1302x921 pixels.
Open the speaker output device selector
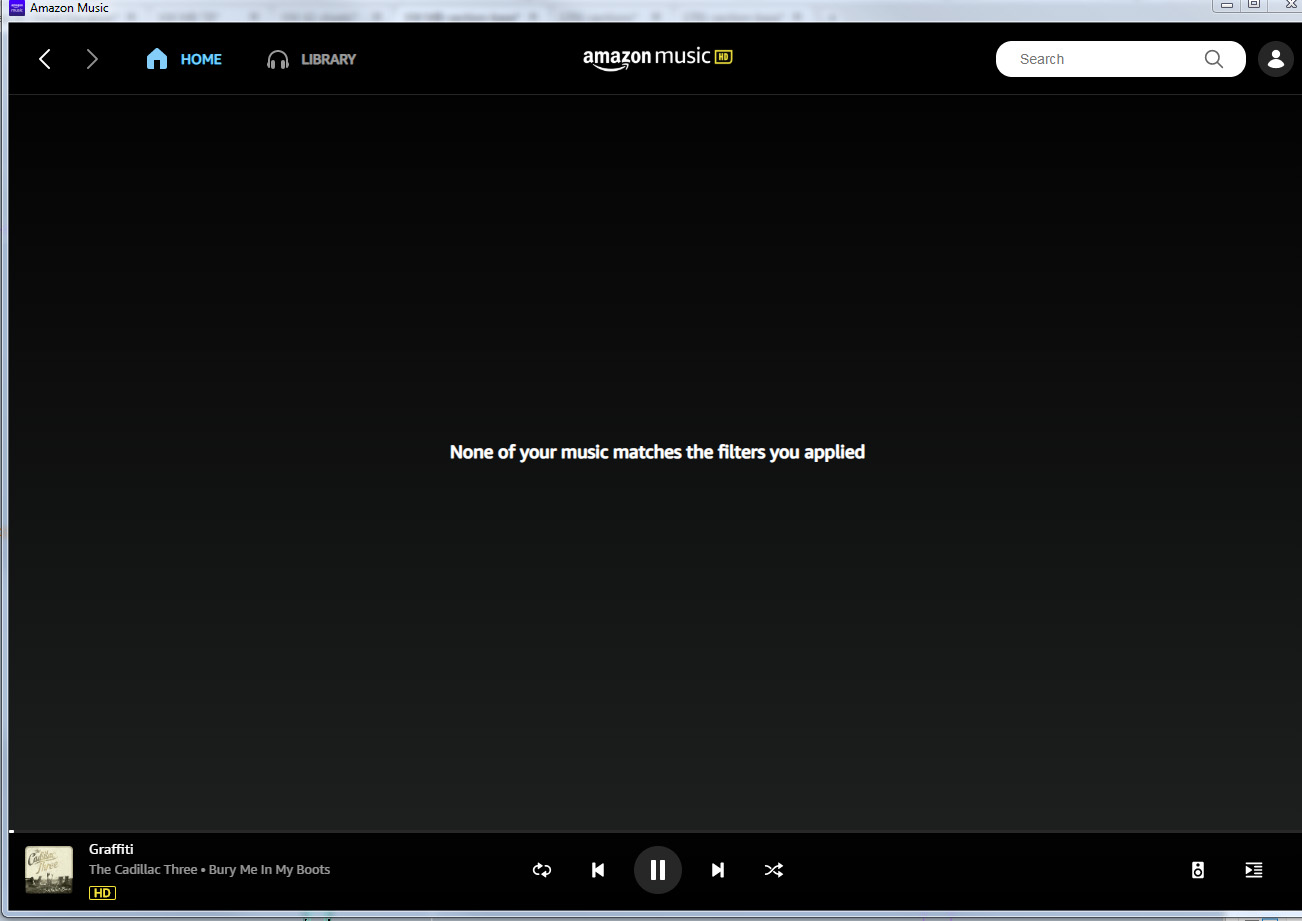(x=1197, y=870)
